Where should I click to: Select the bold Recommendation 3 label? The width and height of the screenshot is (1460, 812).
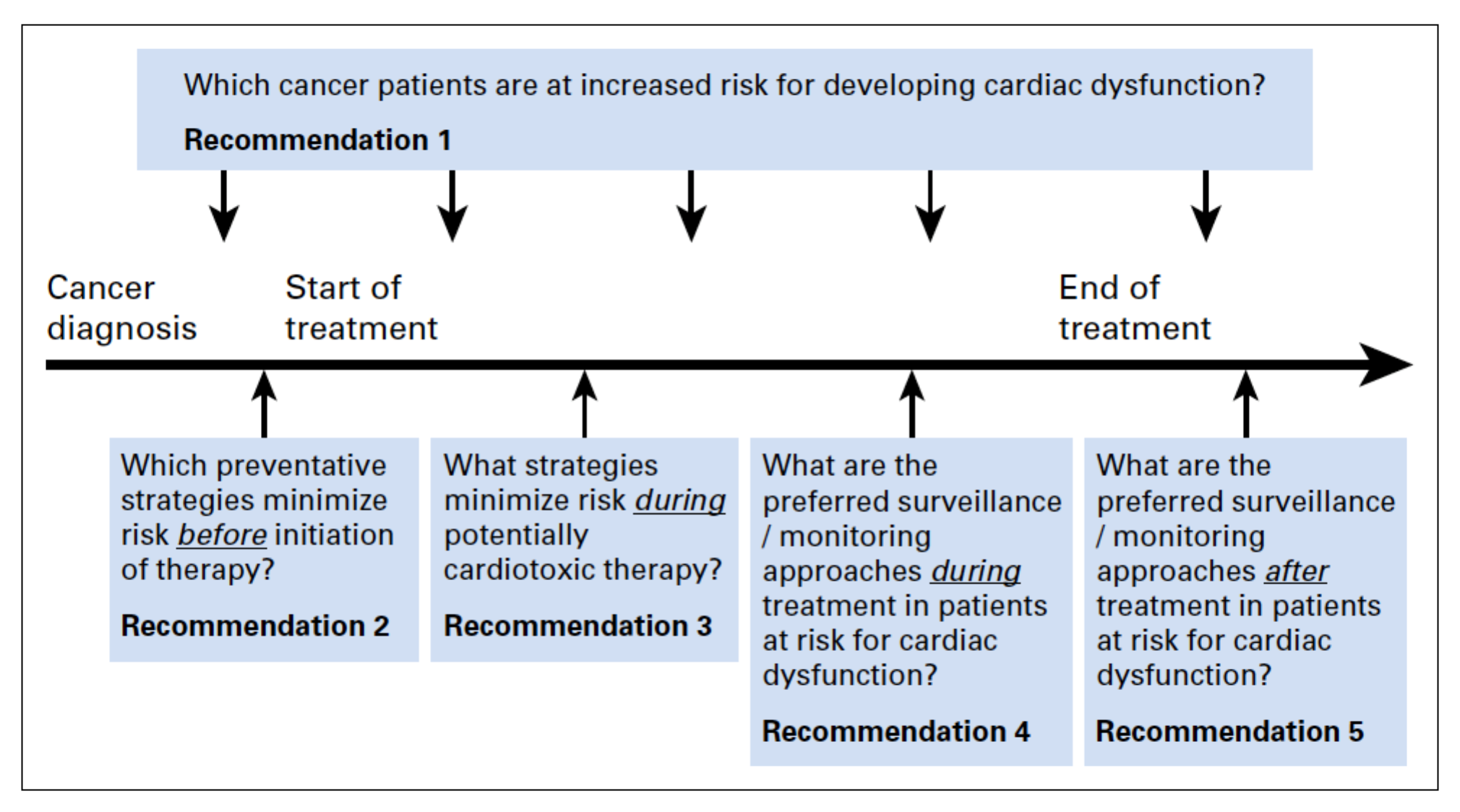click(577, 626)
